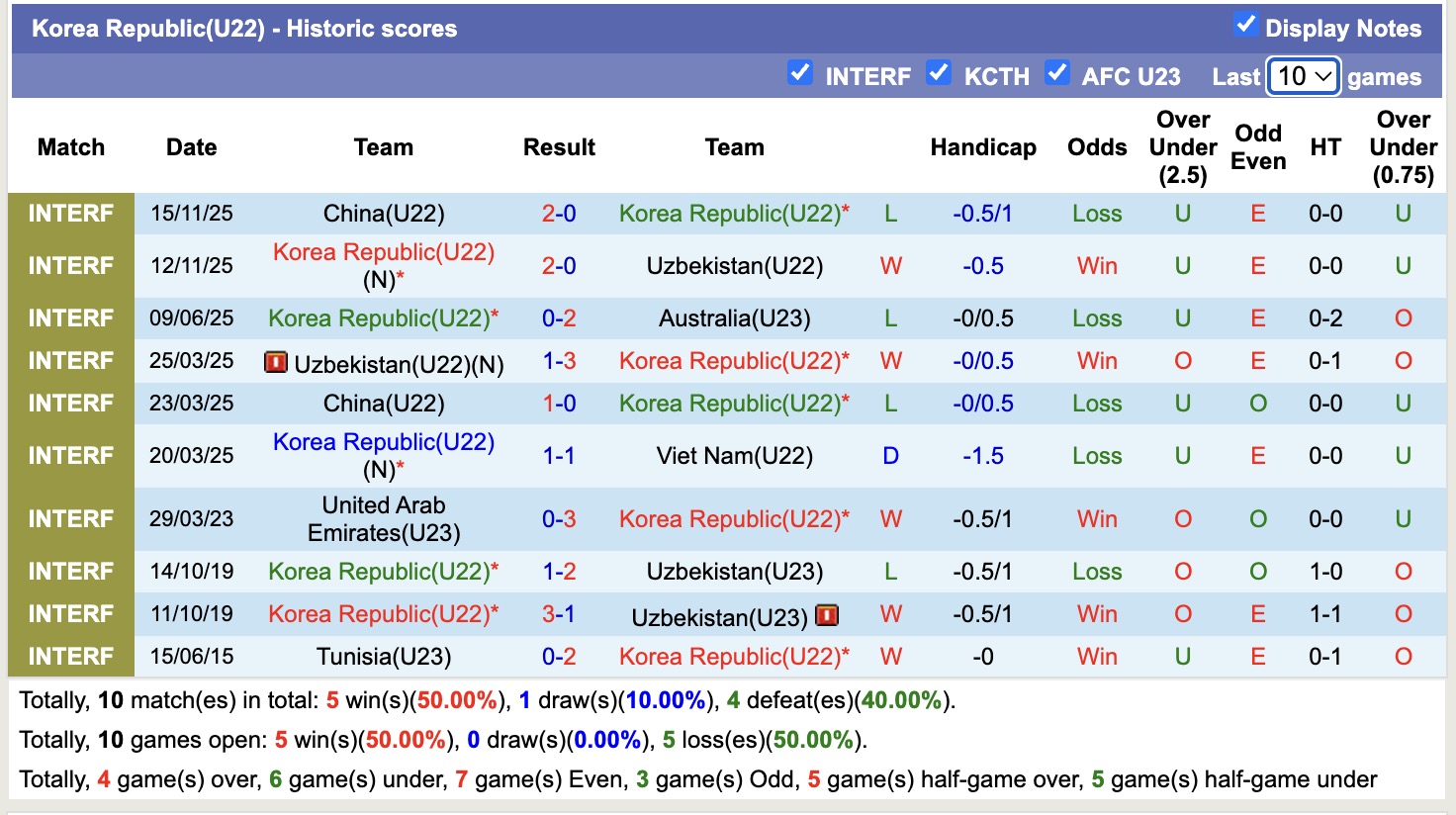Screen dimensions: 1456x815
Task: Uncheck the KCTH filter checkbox
Action: point(938,73)
